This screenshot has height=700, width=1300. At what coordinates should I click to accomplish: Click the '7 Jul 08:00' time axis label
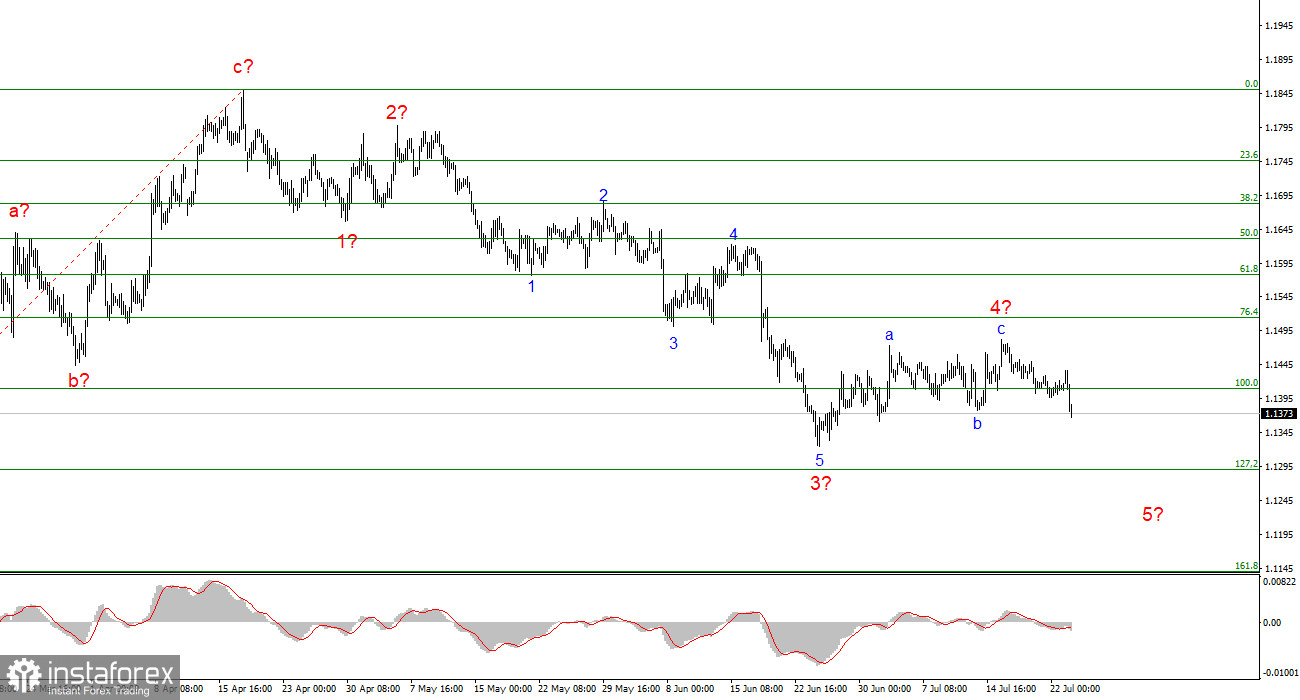(945, 689)
